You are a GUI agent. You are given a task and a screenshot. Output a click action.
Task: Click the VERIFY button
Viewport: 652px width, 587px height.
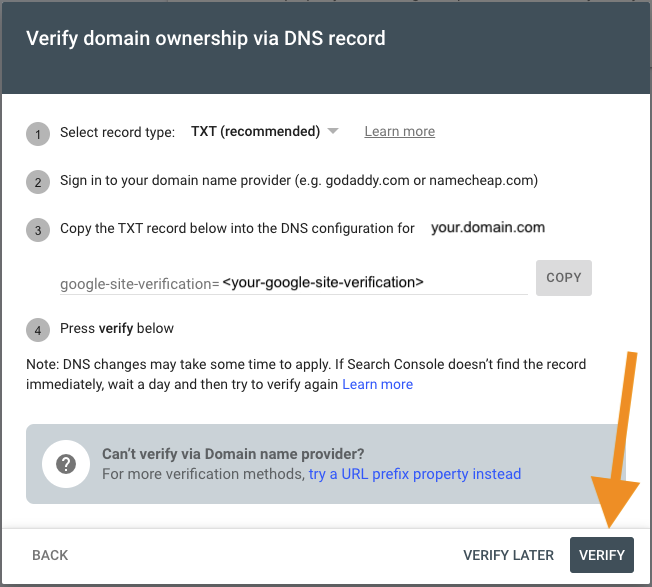602,555
